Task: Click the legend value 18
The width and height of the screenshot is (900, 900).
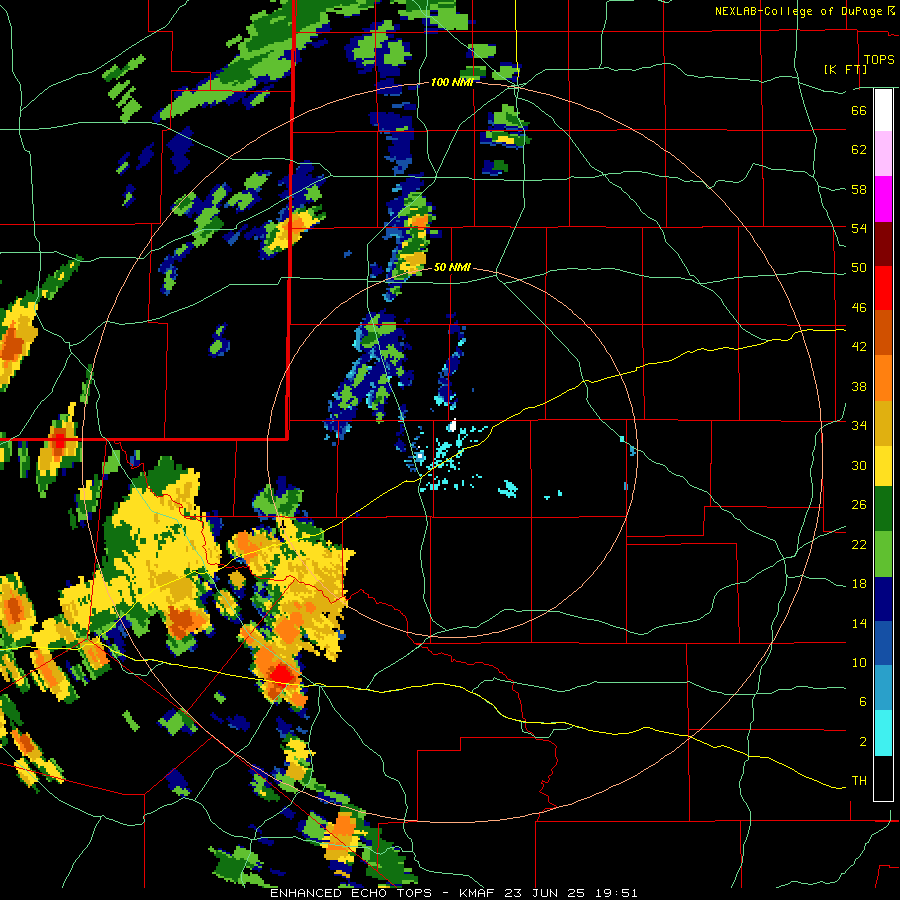Action: point(859,584)
